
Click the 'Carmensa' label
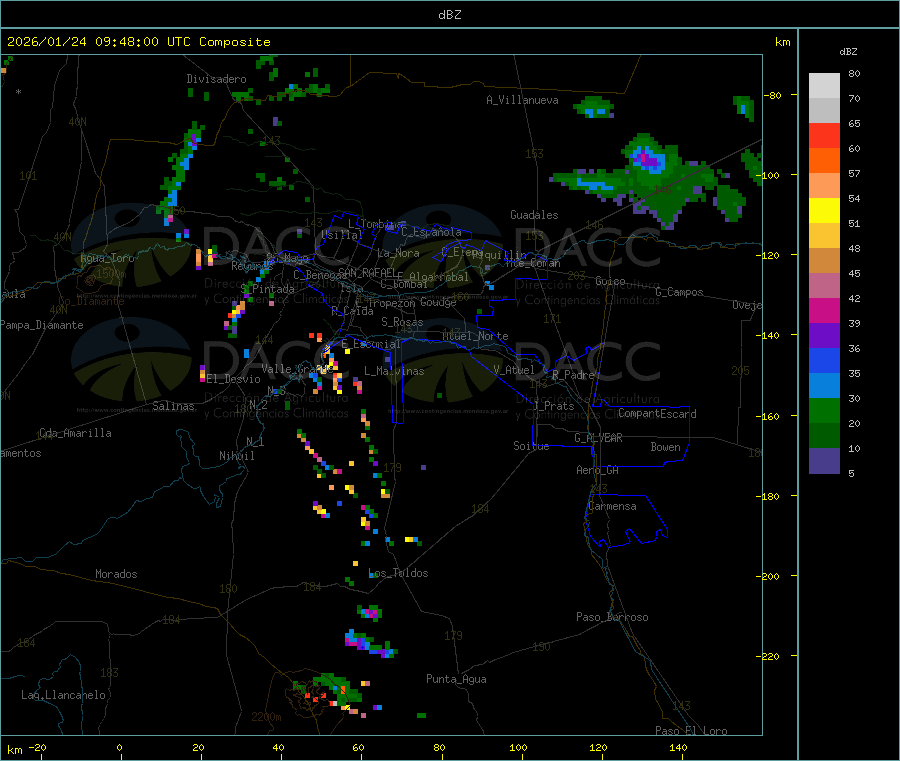click(612, 506)
